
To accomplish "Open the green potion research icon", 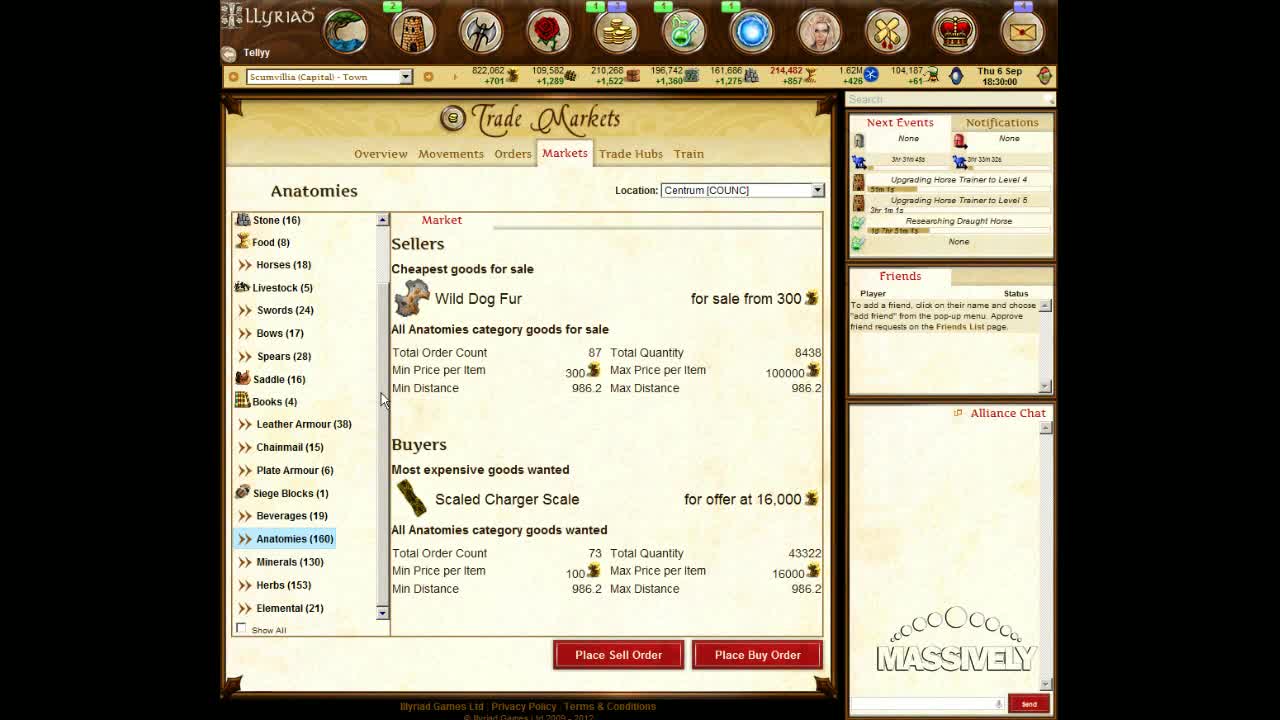I will click(x=684, y=32).
